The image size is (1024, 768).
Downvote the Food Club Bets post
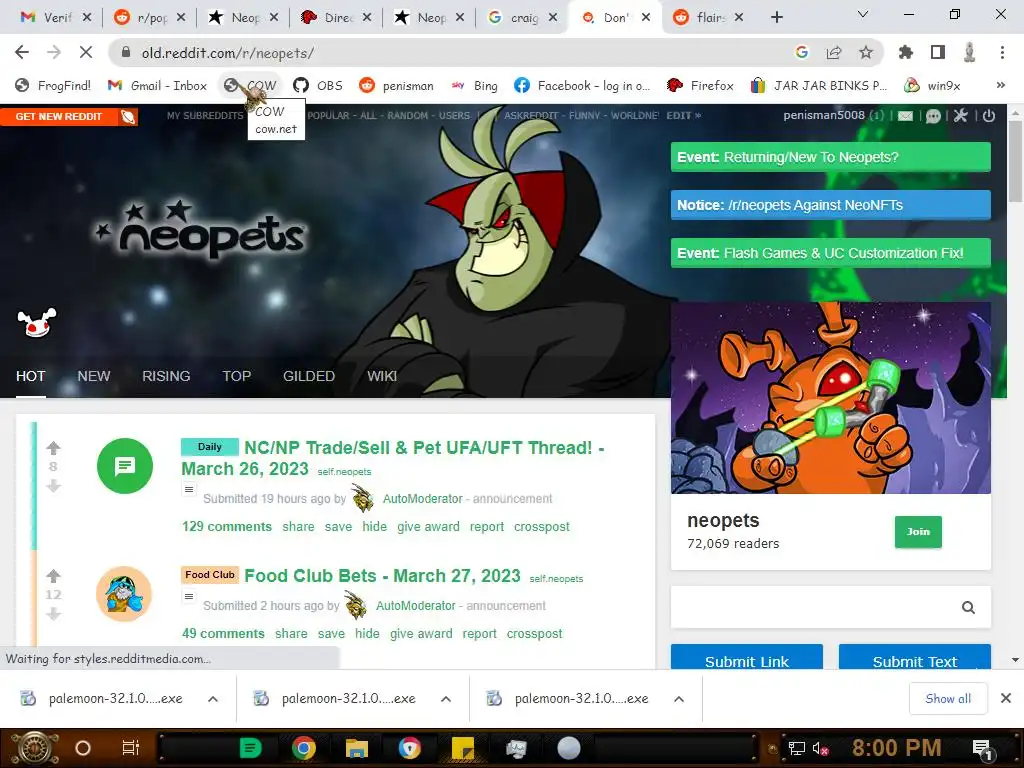54,613
